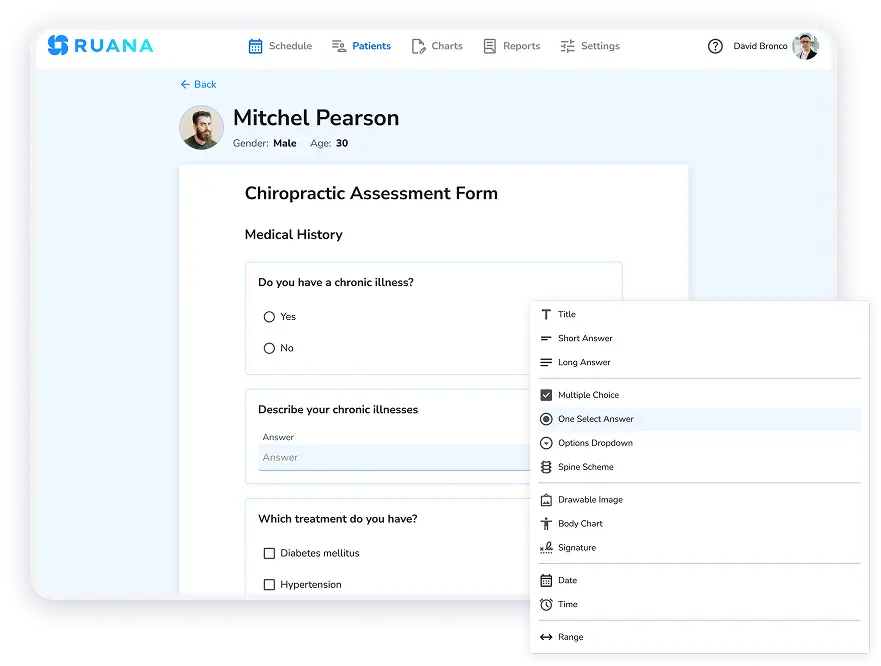The width and height of the screenshot is (881, 666).
Task: Select the Spine Scheme field icon
Action: click(546, 467)
